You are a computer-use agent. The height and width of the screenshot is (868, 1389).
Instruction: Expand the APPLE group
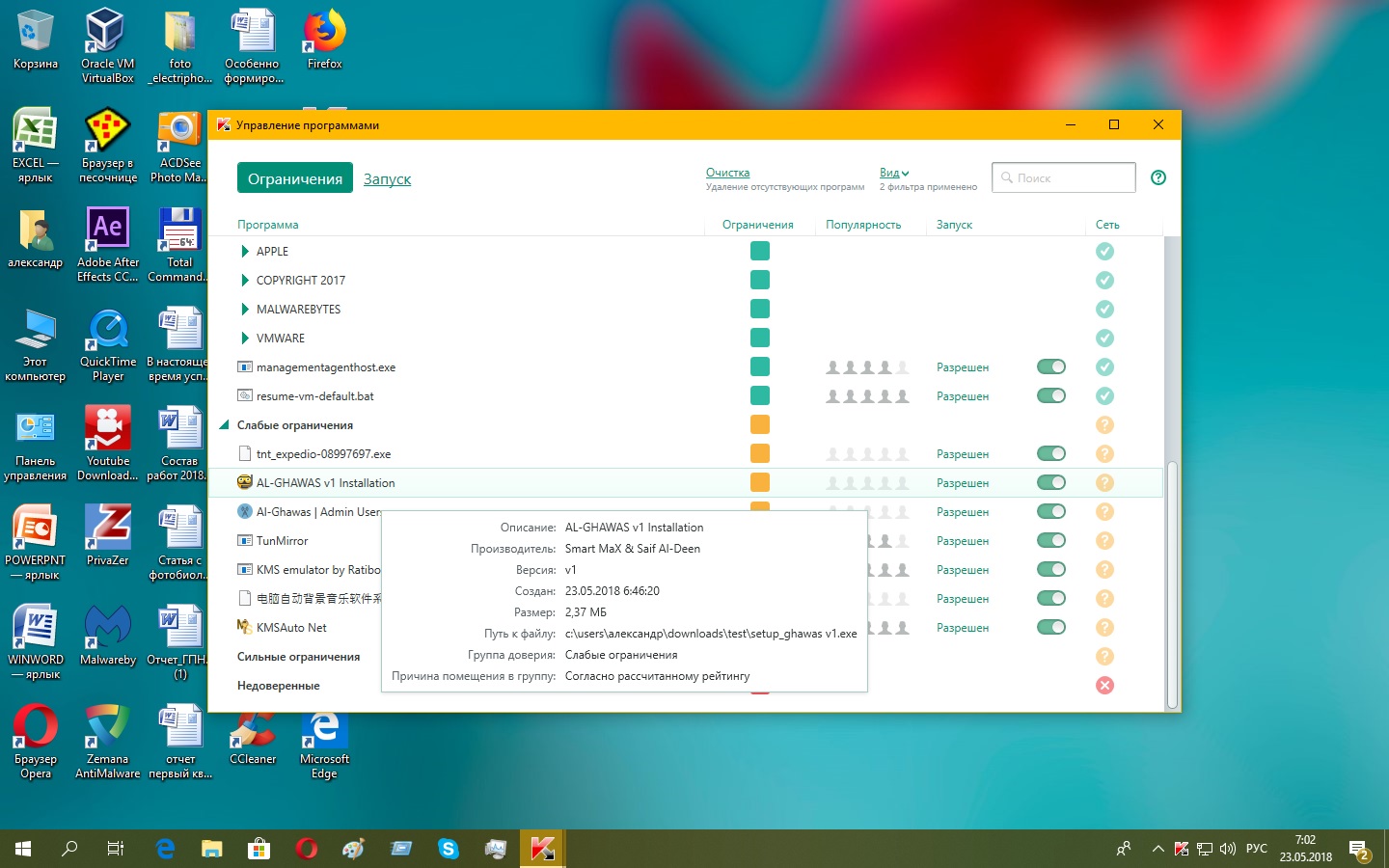pyautogui.click(x=245, y=251)
